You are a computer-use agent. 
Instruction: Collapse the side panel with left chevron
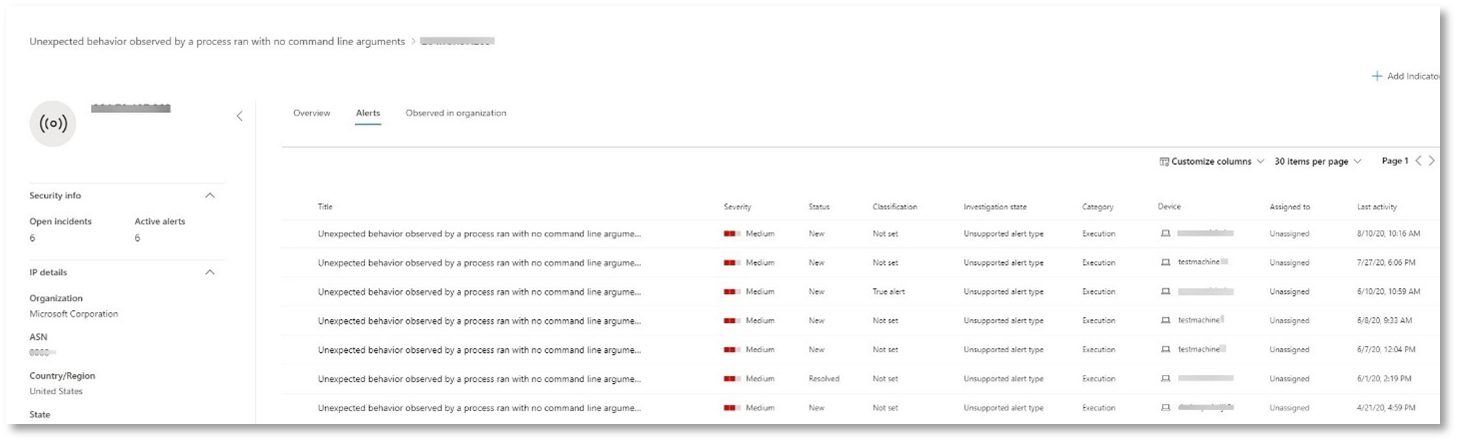tap(239, 116)
